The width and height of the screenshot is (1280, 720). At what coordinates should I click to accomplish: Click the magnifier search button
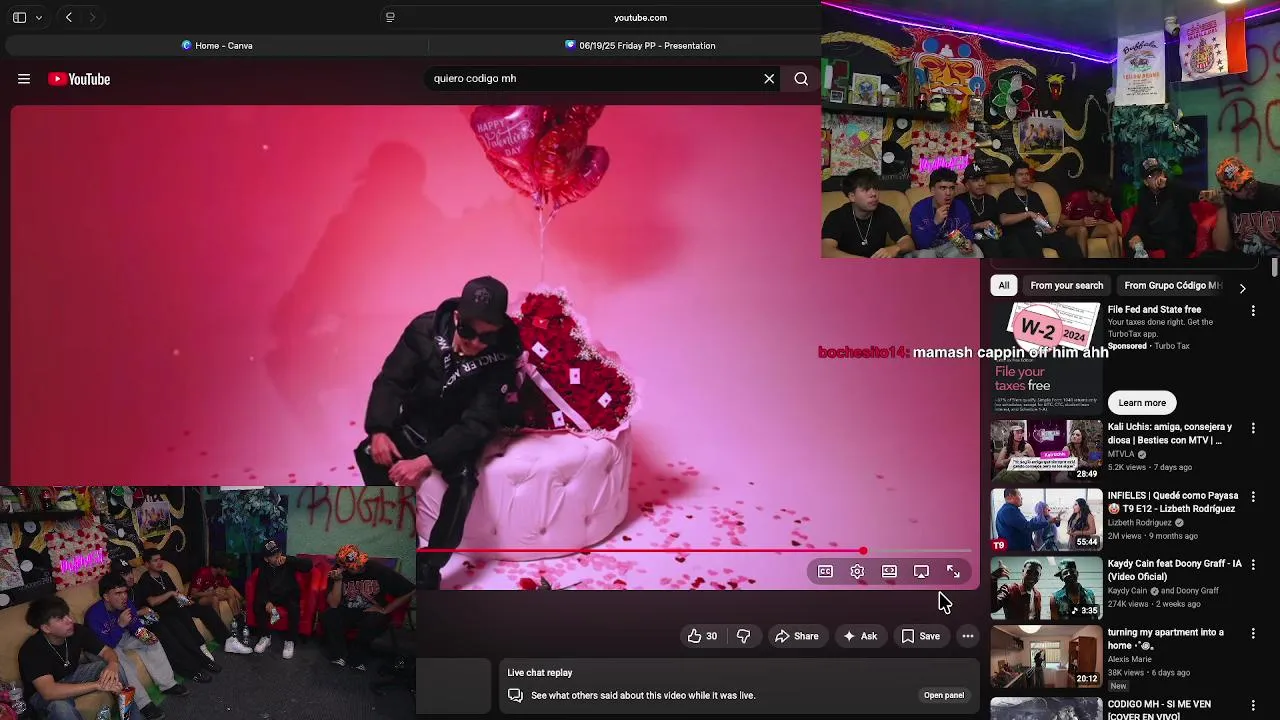[801, 78]
